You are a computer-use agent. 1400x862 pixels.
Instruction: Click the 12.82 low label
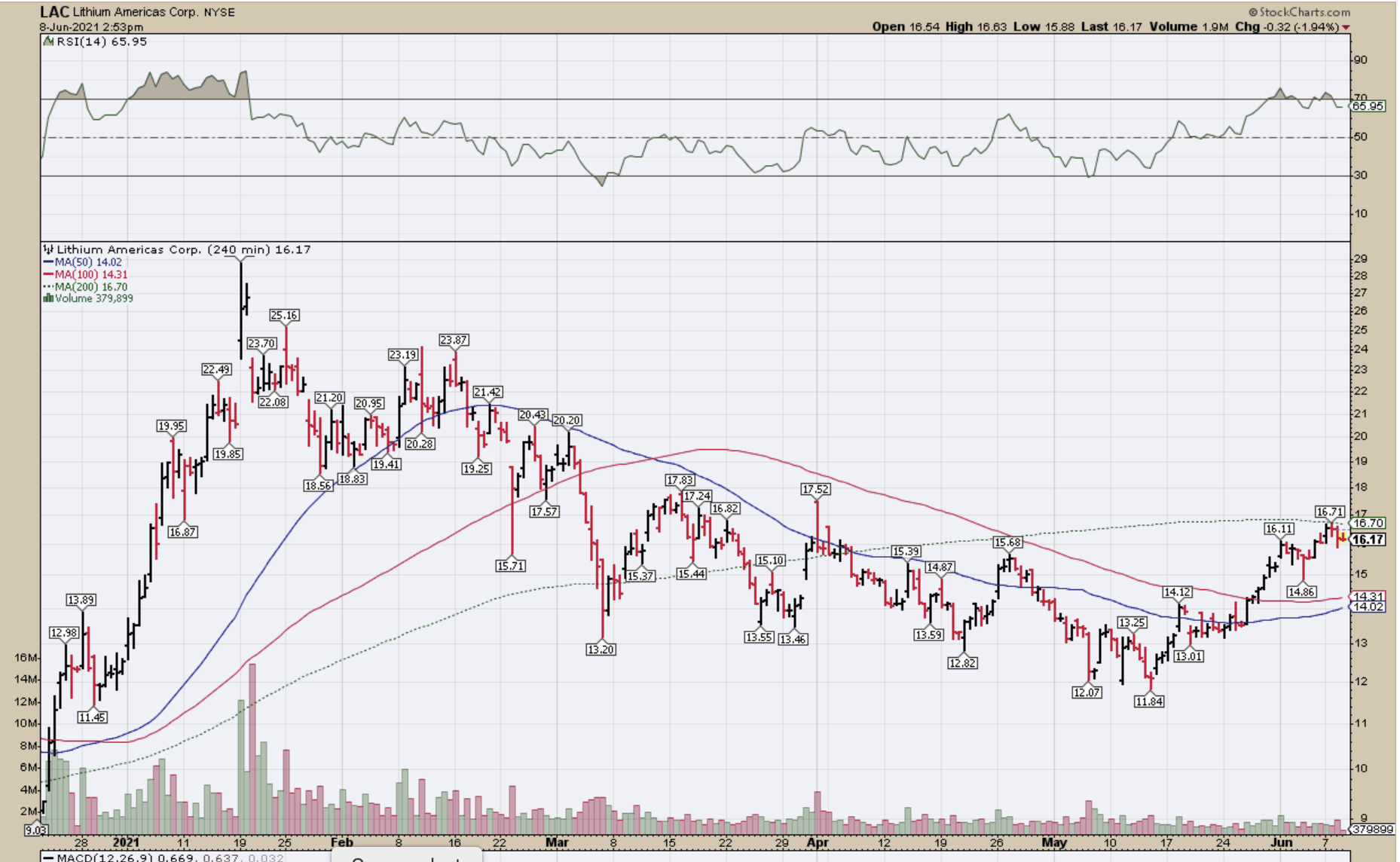(962, 663)
